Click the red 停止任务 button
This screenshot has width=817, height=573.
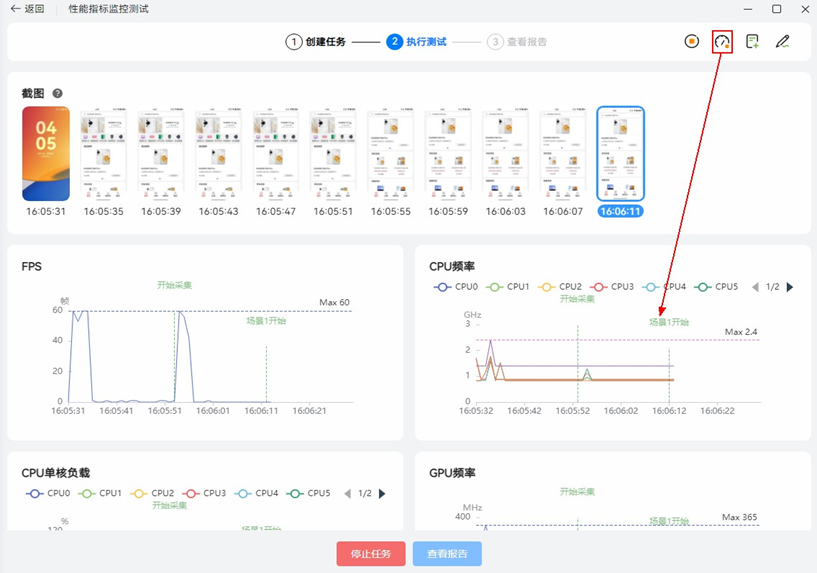coord(370,554)
